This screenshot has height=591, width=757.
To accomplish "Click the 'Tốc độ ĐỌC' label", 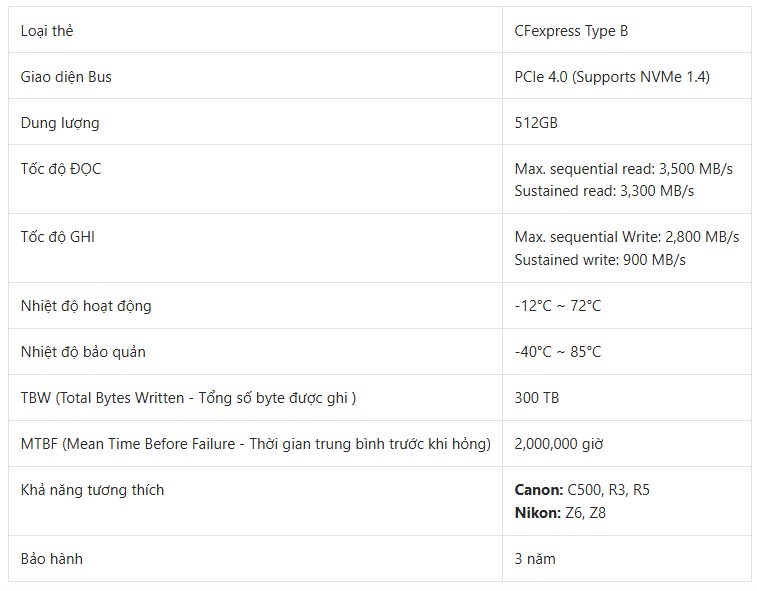I will click(61, 169).
